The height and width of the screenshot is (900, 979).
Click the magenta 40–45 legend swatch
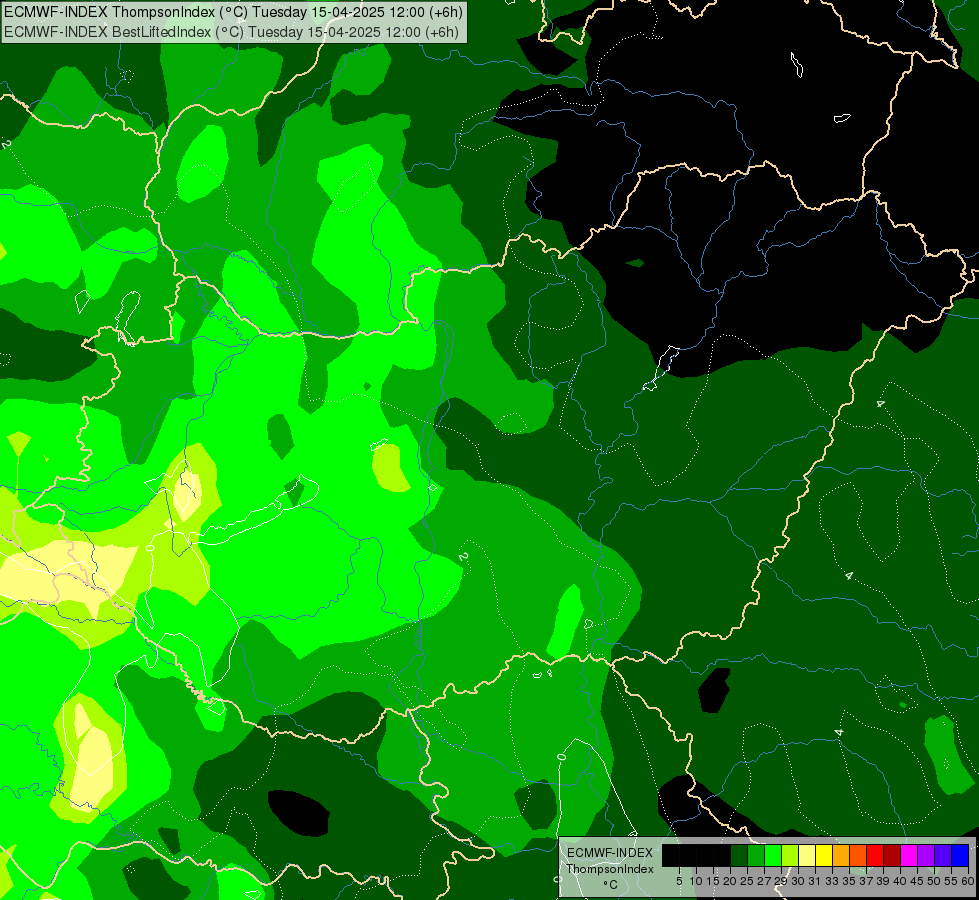tap(908, 855)
